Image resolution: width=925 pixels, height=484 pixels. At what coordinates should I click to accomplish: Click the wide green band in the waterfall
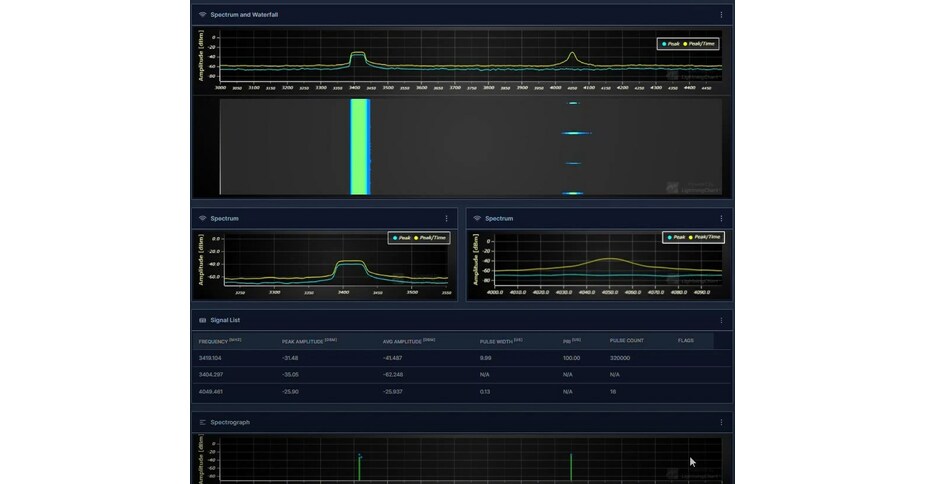pos(358,146)
